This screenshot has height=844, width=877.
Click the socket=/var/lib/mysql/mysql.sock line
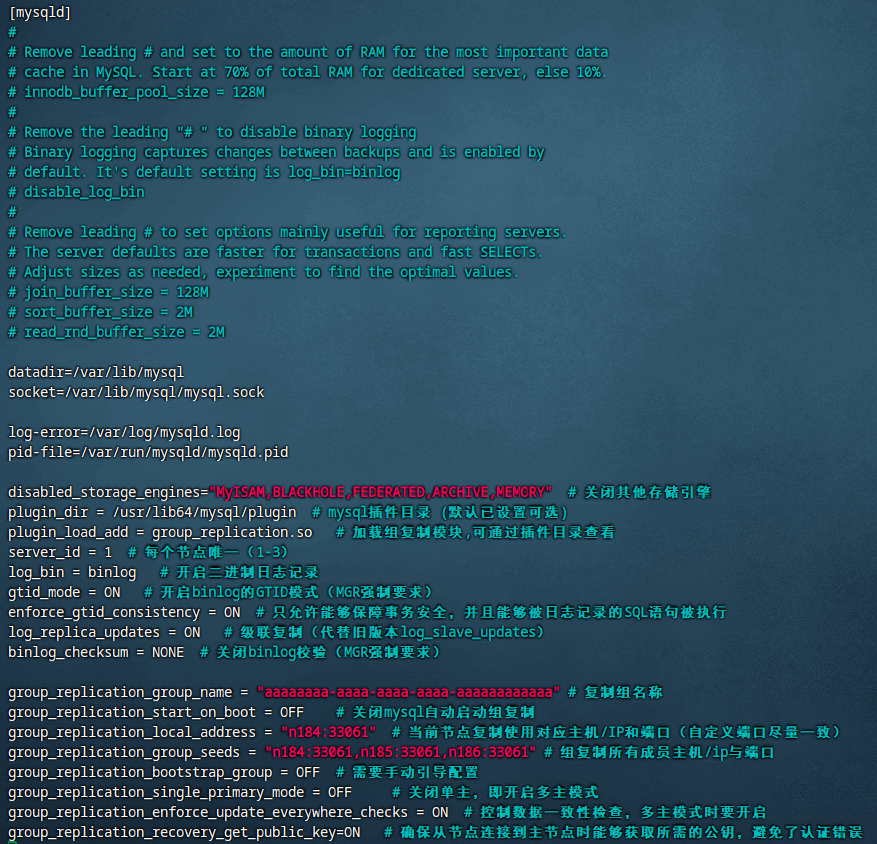136,392
